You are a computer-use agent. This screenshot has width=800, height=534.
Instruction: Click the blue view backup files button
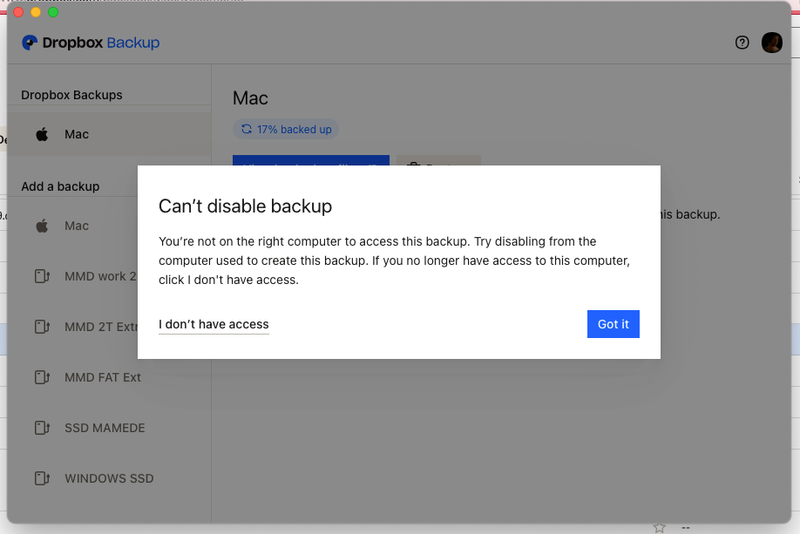click(310, 160)
